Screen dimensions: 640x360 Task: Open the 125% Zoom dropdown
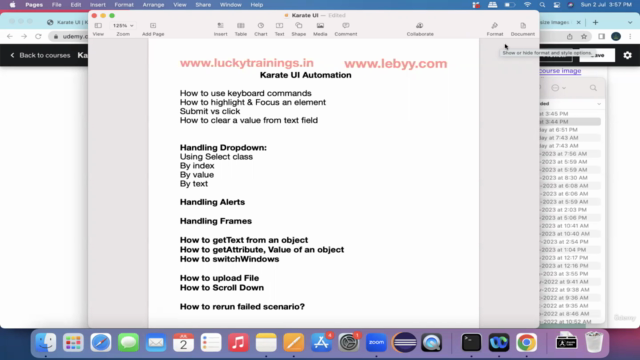[123, 26]
